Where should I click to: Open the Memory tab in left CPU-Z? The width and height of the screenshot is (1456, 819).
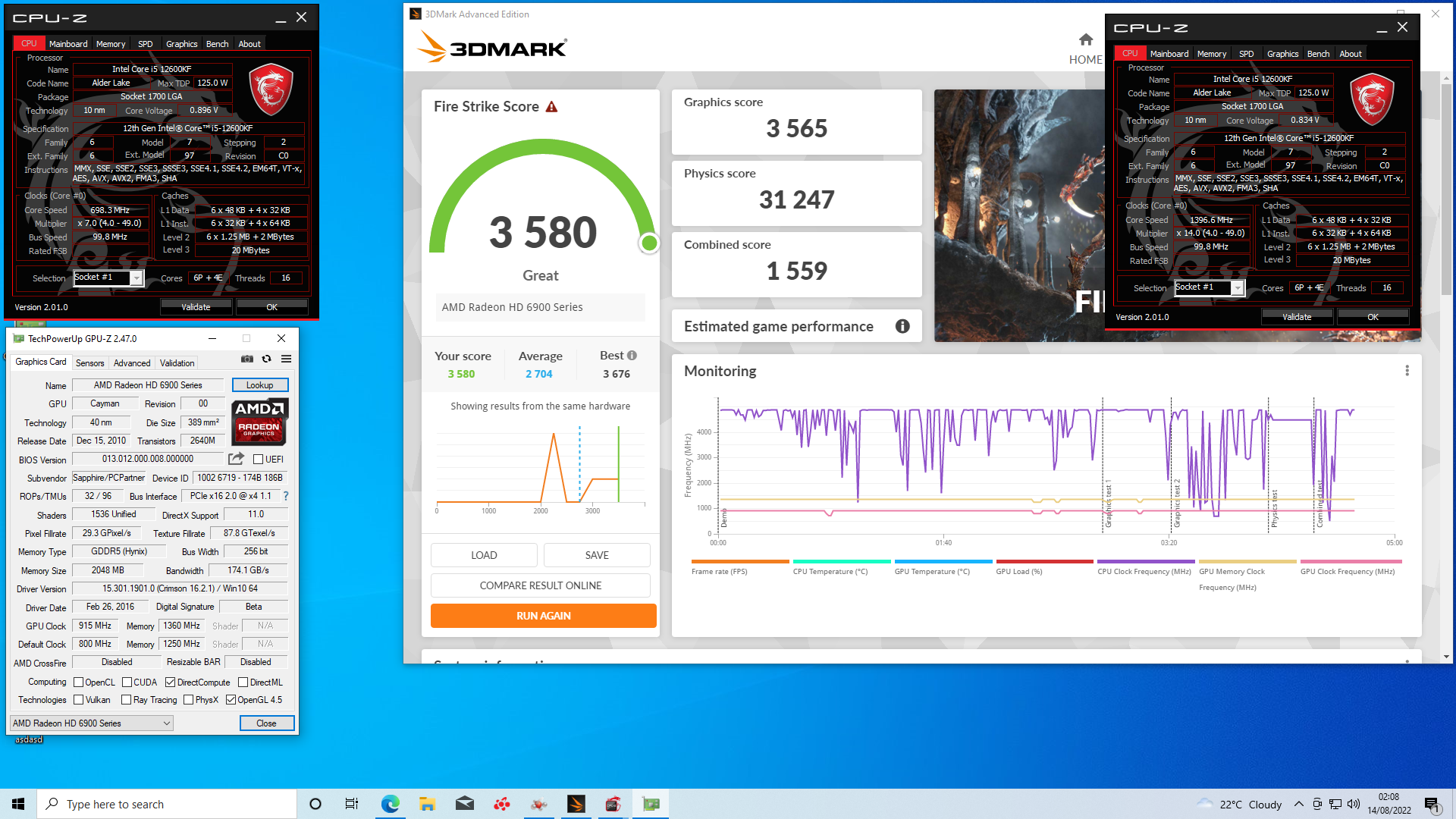click(111, 44)
